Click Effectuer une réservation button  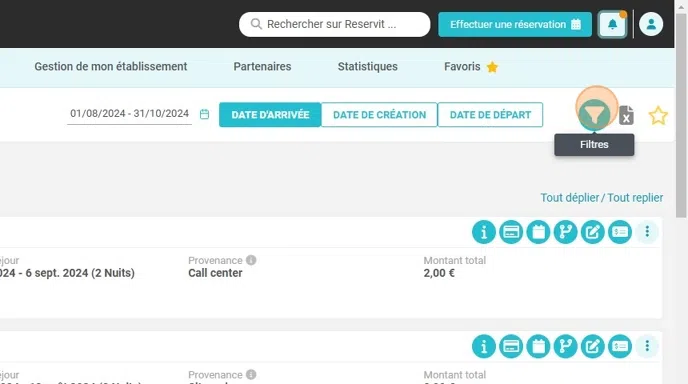click(x=515, y=25)
